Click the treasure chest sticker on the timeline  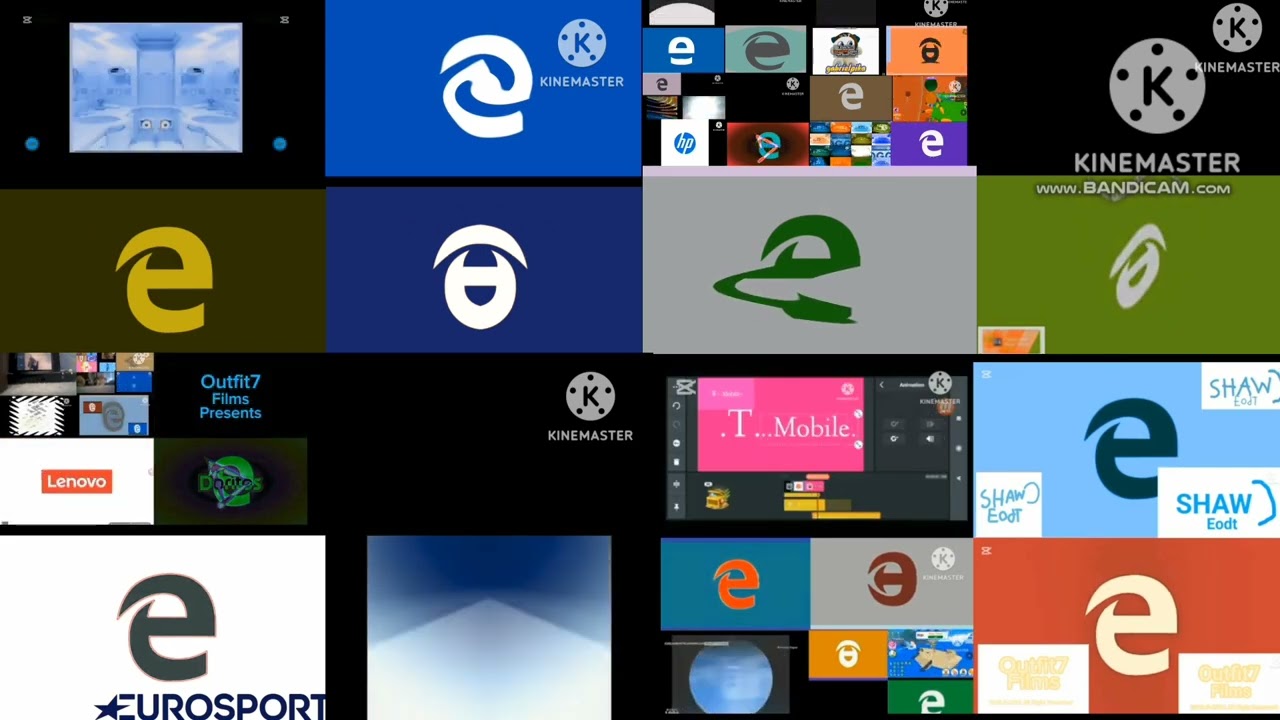click(x=717, y=498)
